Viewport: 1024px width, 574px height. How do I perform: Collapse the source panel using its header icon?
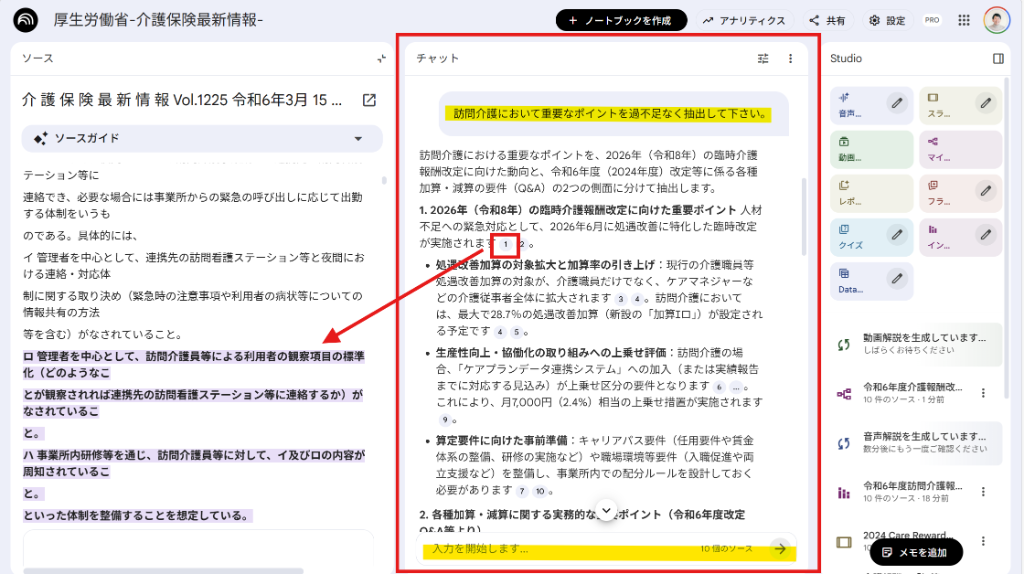click(381, 59)
